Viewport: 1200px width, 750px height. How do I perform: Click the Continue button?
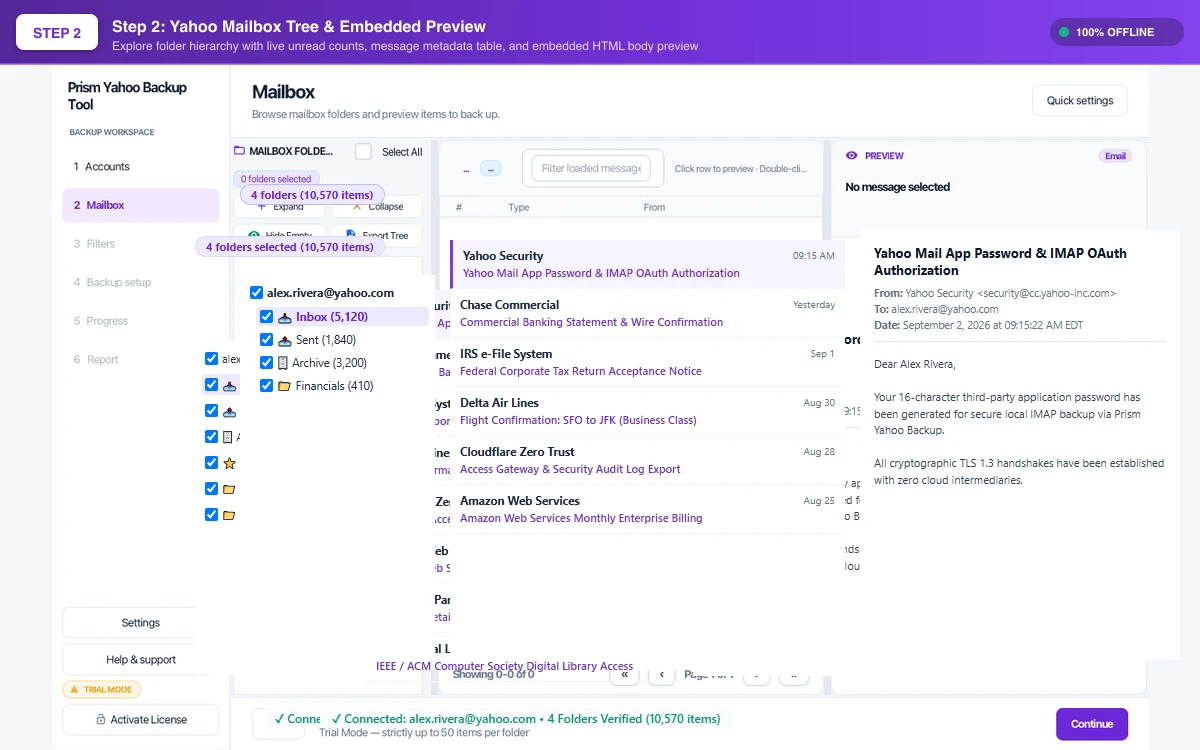pyautogui.click(x=1092, y=724)
